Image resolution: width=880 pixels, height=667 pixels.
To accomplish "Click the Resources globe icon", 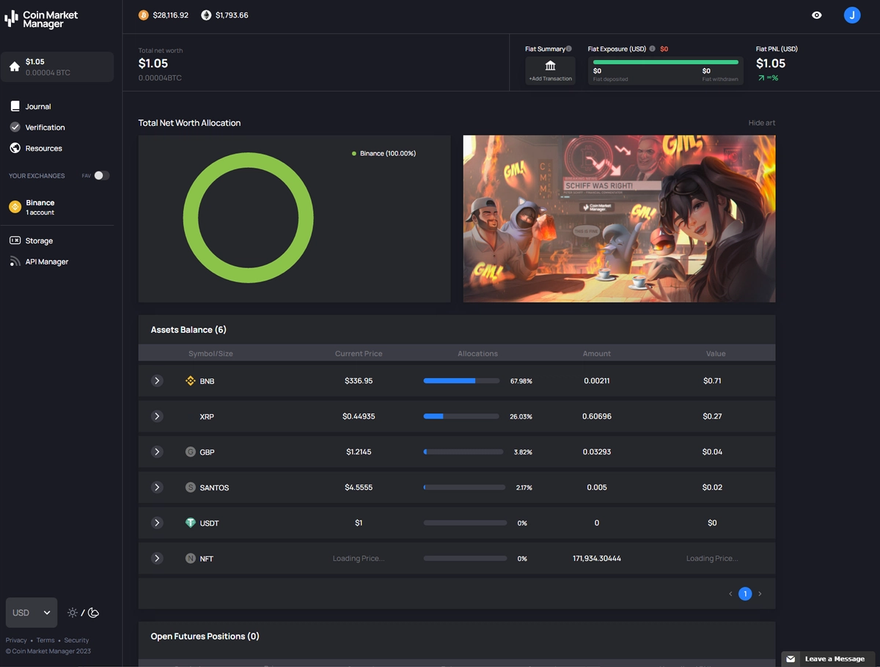I will (x=15, y=148).
